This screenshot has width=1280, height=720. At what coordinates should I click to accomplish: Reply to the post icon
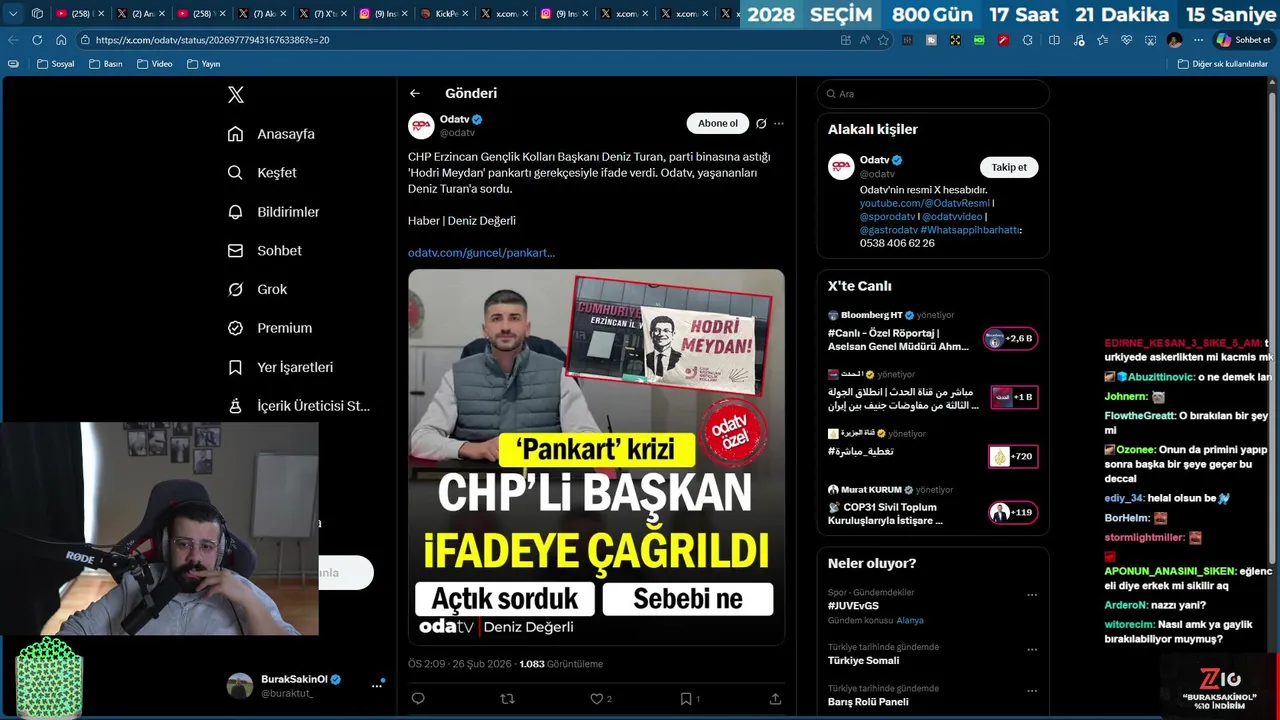point(418,699)
